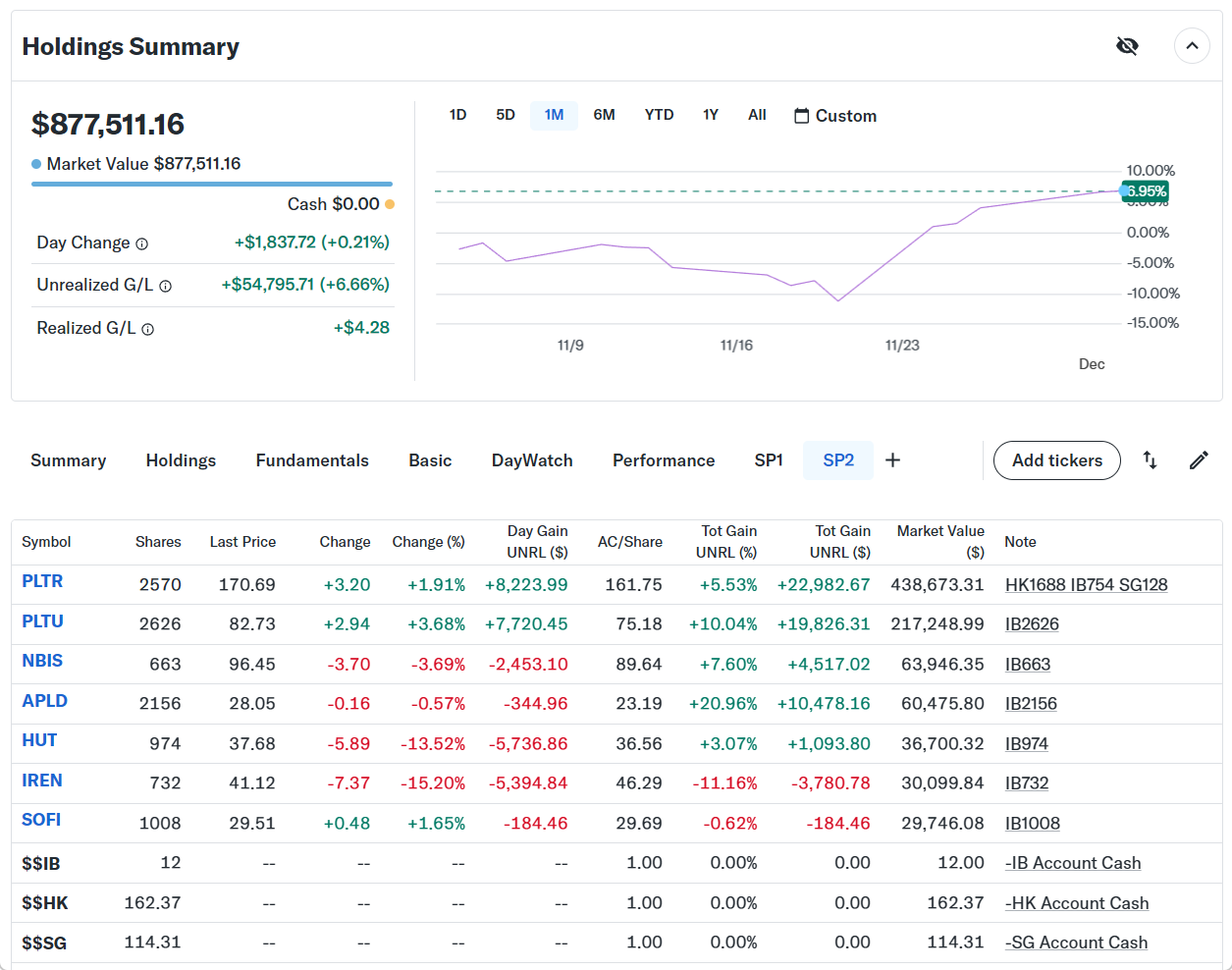The image size is (1232, 970).
Task: Click the pencil edit icon
Action: 1199,460
